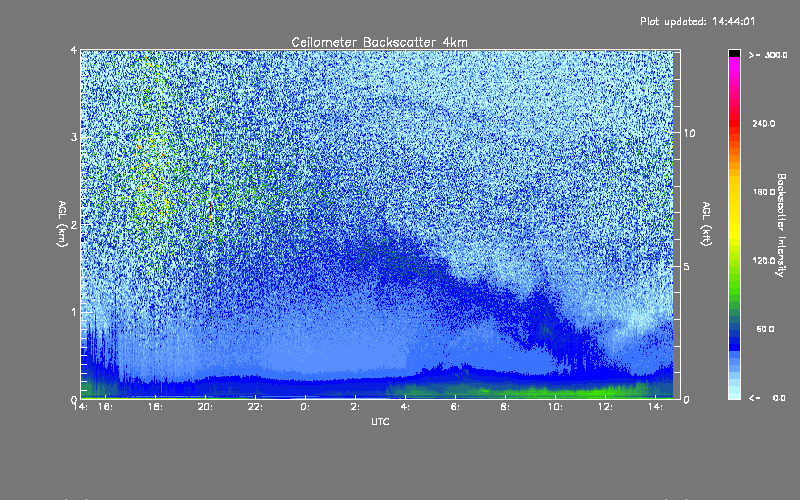Viewport: 800px width, 500px height.
Task: Select the 12: tick on UTC axis
Action: click(605, 407)
